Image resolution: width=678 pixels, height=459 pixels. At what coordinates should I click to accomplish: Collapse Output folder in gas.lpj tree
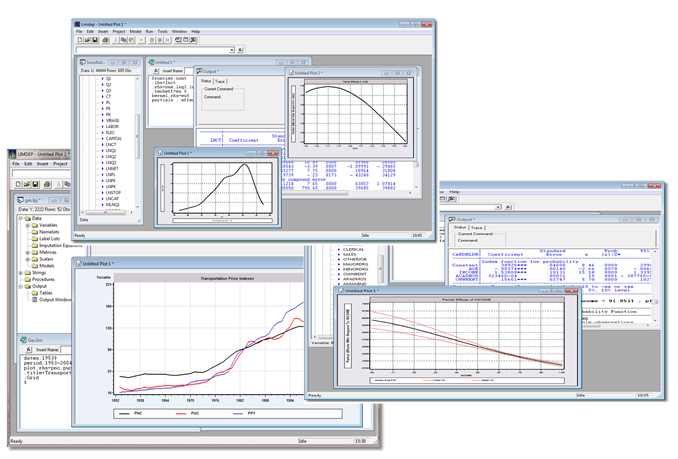(x=20, y=286)
